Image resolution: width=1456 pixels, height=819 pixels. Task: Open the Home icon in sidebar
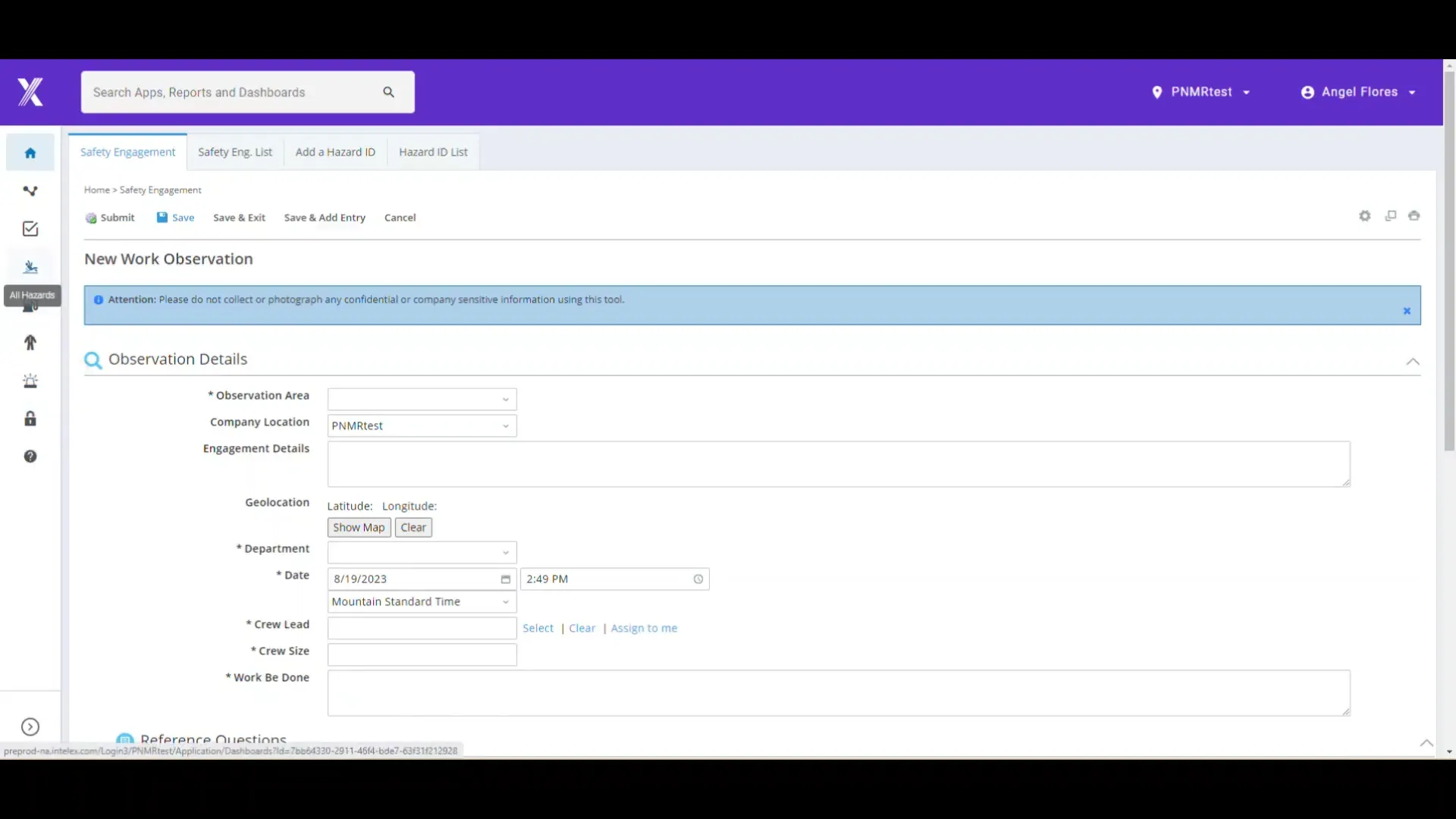pyautogui.click(x=30, y=152)
